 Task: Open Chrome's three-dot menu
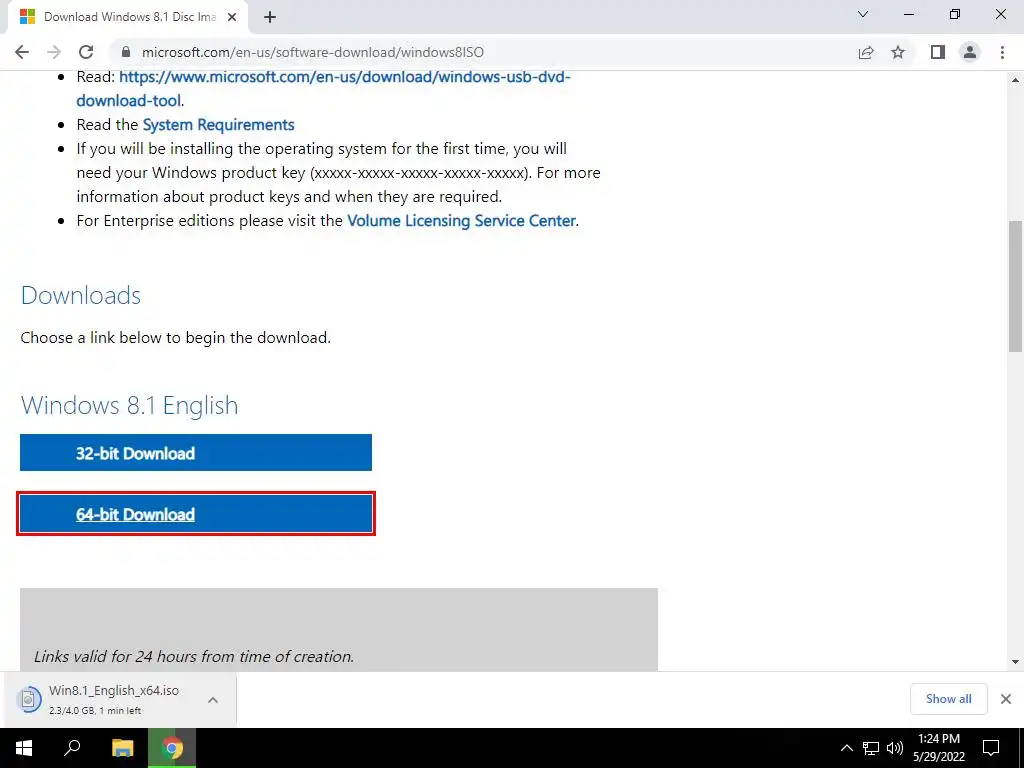coord(1002,52)
